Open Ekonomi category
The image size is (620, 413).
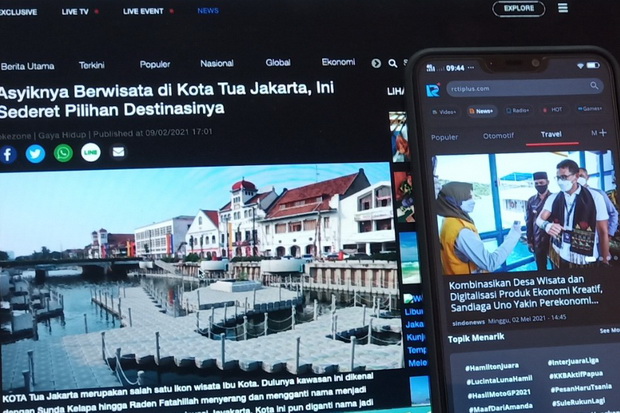point(338,62)
